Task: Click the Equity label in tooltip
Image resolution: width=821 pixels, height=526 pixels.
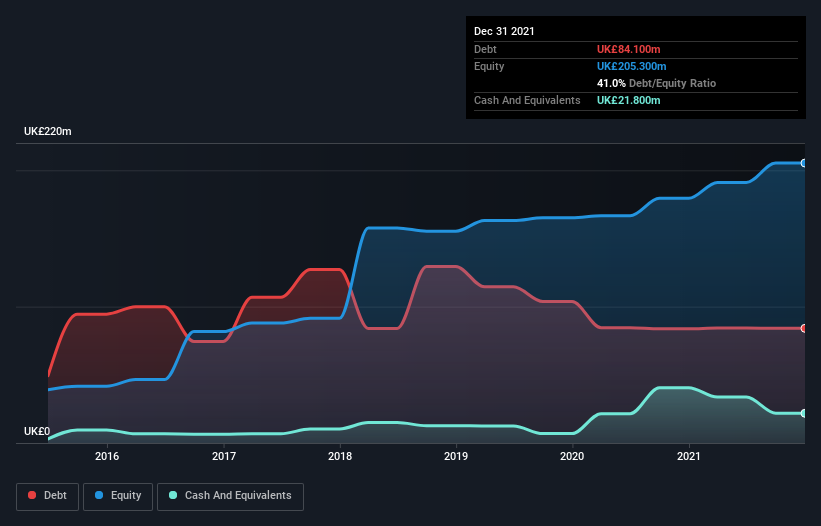Action: click(x=489, y=66)
